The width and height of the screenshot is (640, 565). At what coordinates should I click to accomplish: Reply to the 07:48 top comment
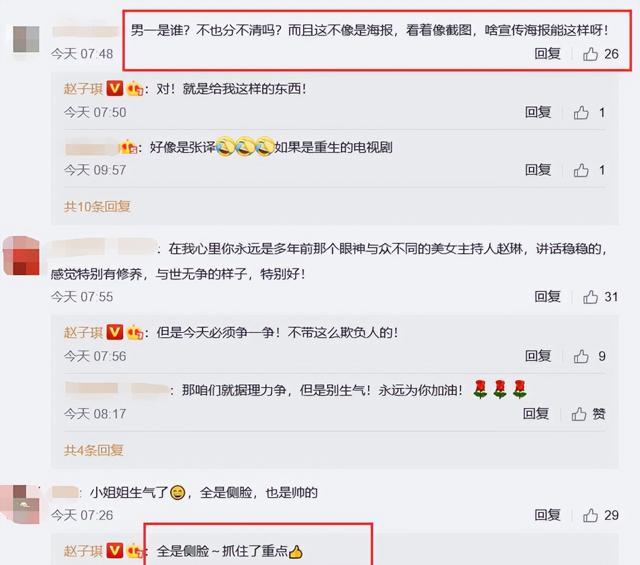547,53
